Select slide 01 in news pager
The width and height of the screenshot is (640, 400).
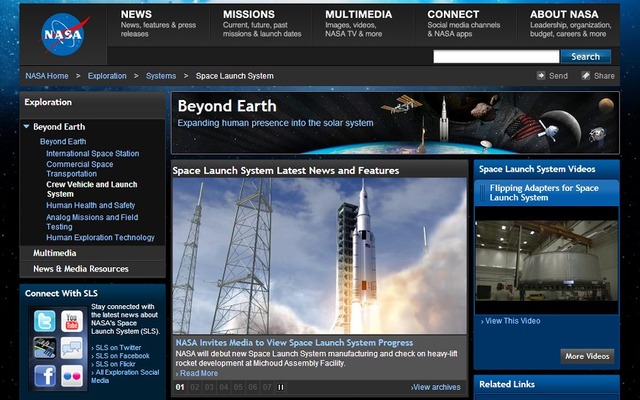click(180, 387)
